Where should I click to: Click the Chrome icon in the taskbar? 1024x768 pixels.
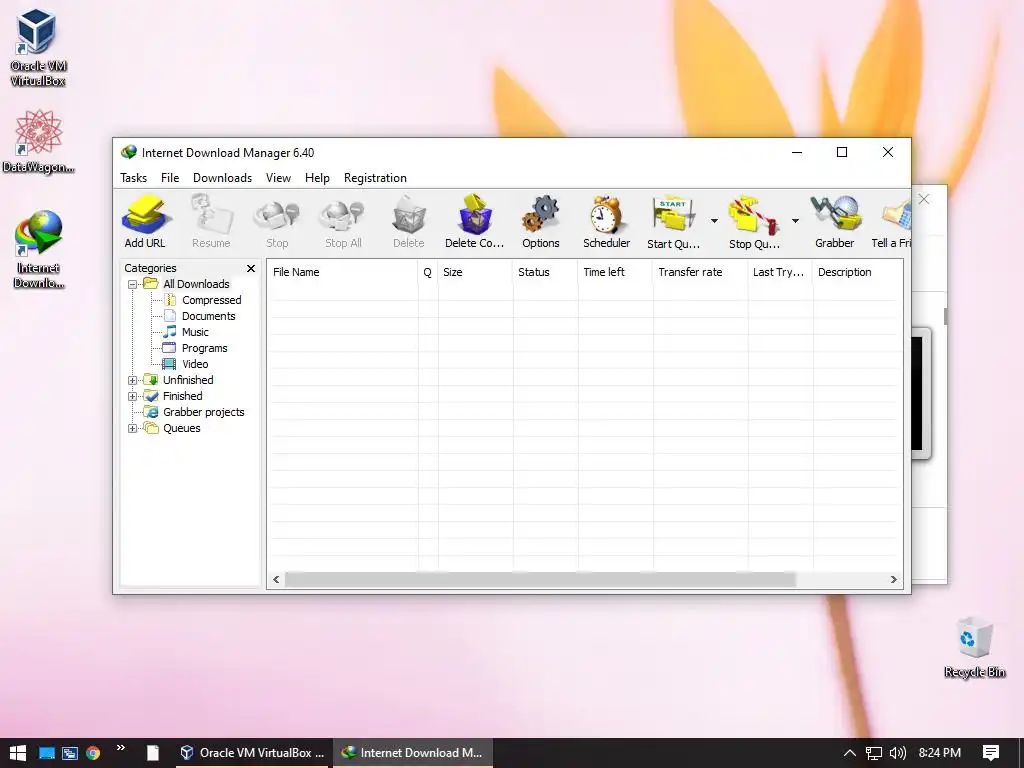point(93,753)
